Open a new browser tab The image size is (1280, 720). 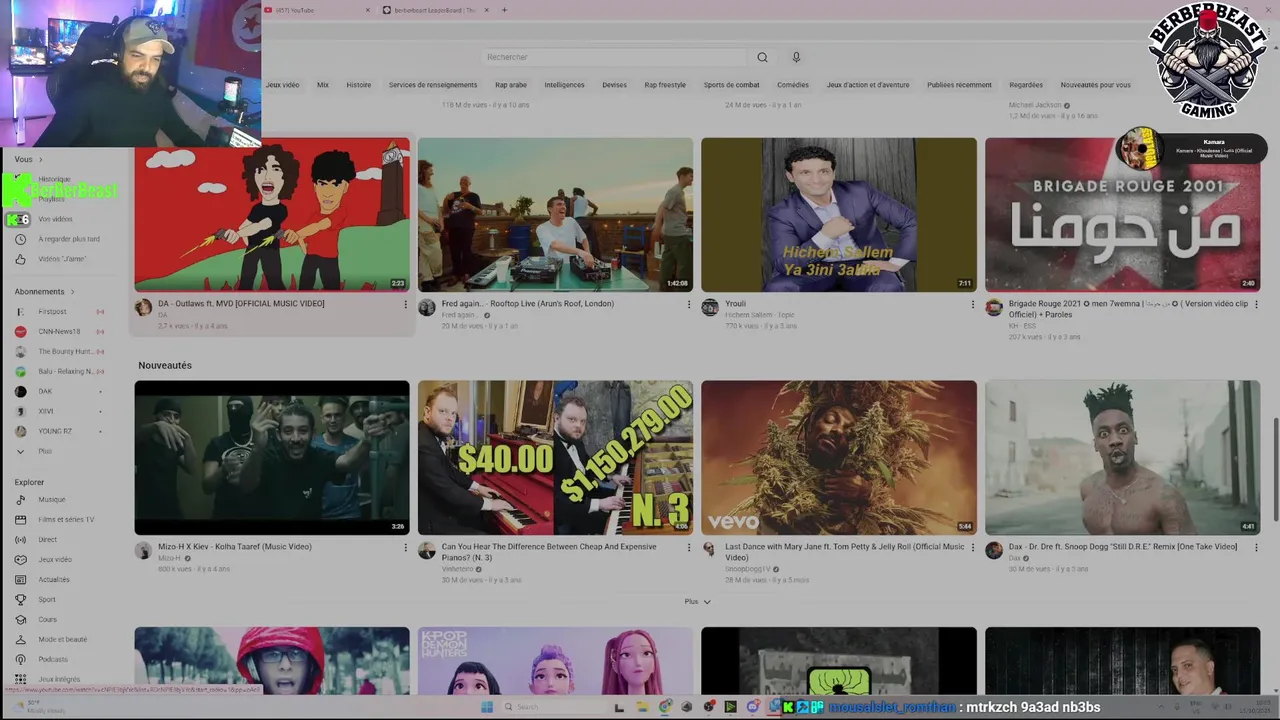504,10
